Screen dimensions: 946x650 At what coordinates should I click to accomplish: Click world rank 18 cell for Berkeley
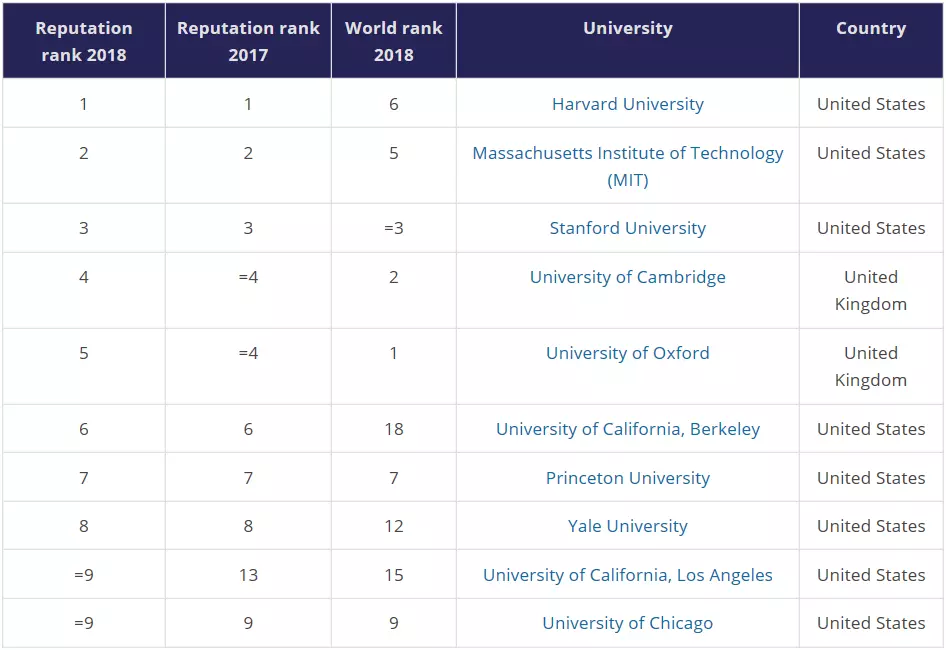click(x=393, y=429)
